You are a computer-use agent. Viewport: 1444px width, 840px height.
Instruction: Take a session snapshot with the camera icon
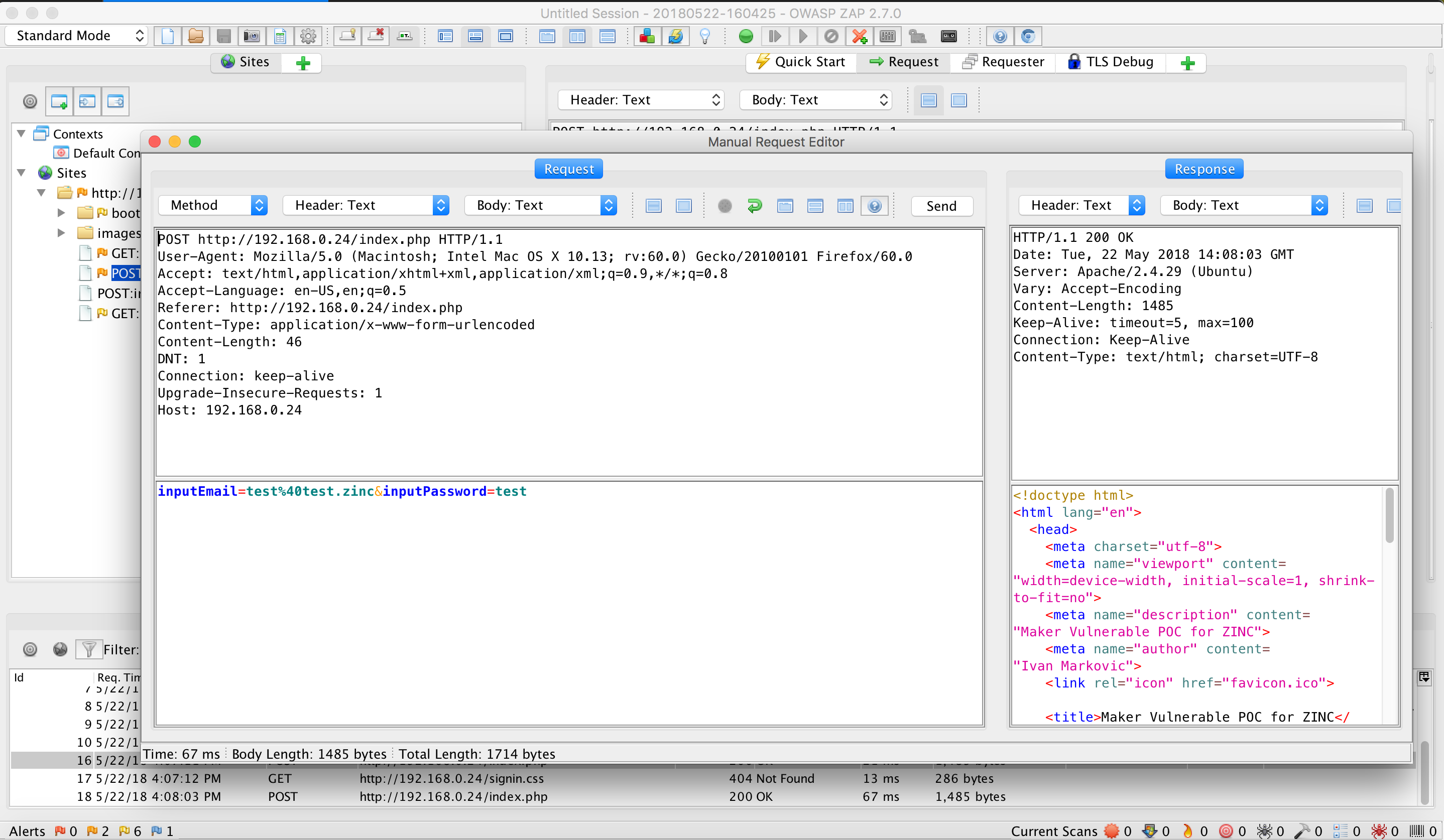pyautogui.click(x=252, y=36)
